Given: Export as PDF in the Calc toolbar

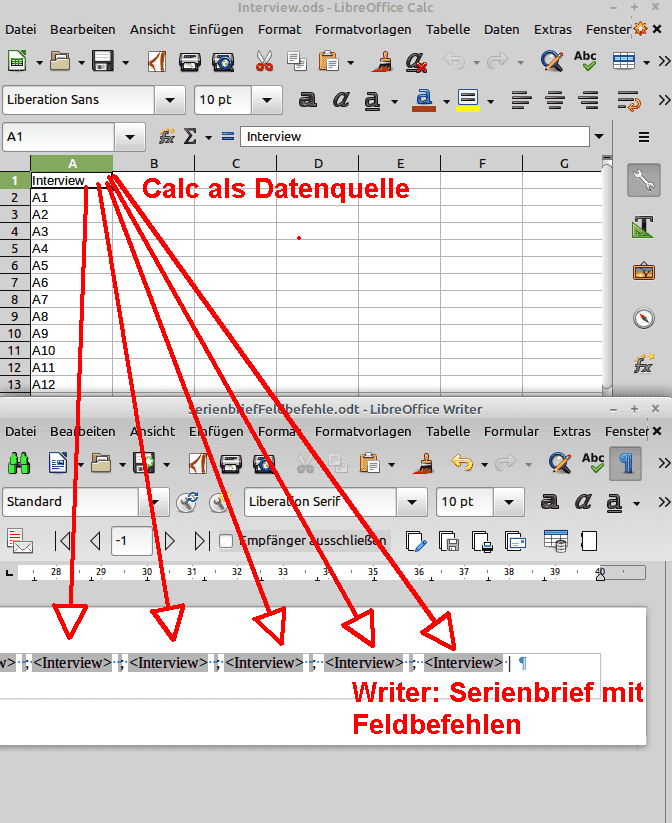Looking at the screenshot, I should [x=156, y=61].
